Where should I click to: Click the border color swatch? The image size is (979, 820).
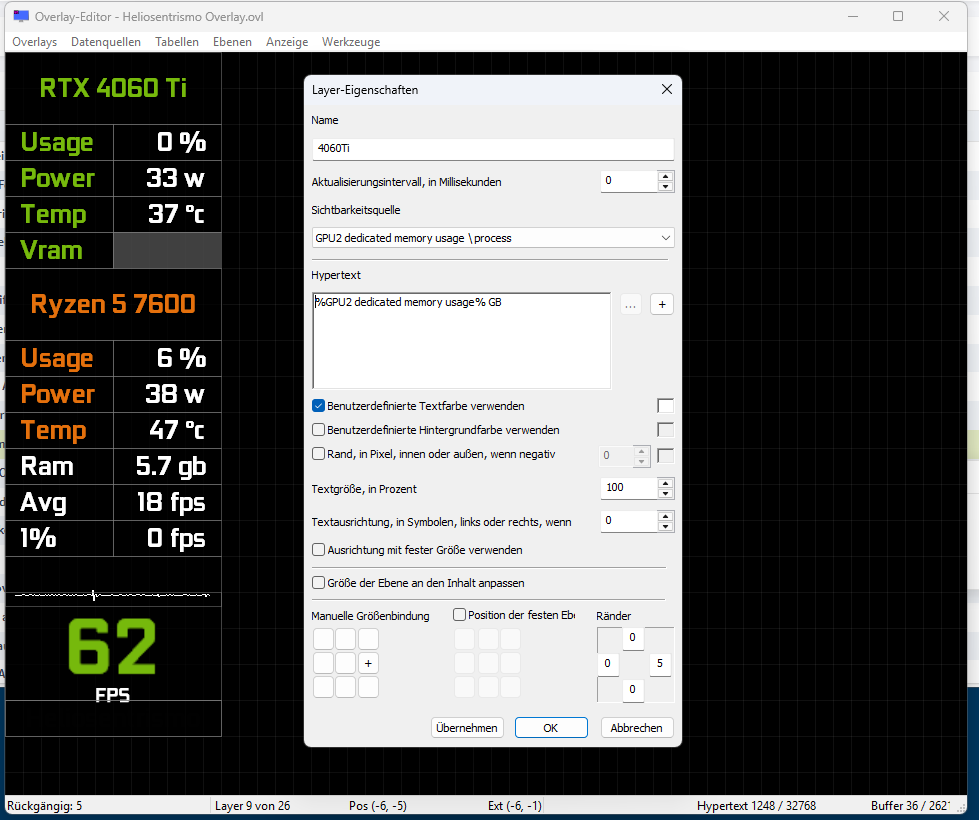[x=666, y=455]
